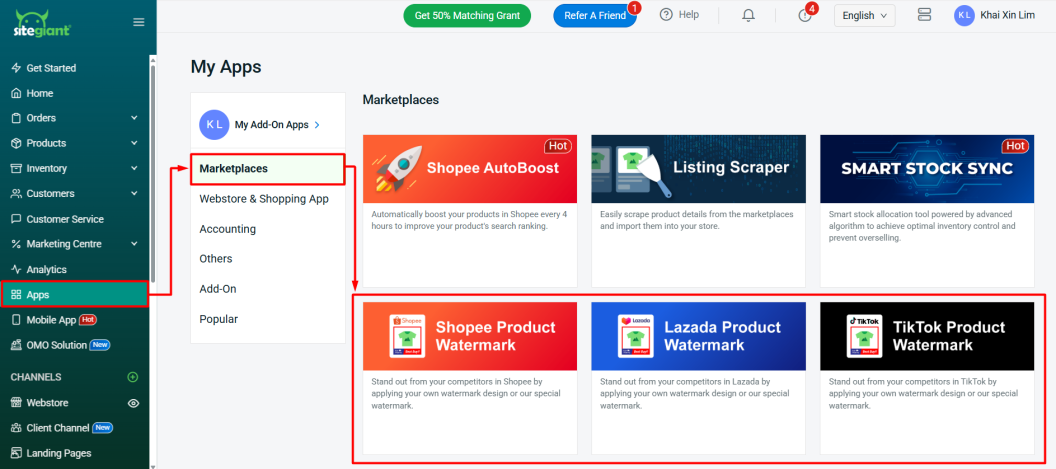1056x469 pixels.
Task: Expand the Customers submenu chevron
Action: (x=134, y=193)
